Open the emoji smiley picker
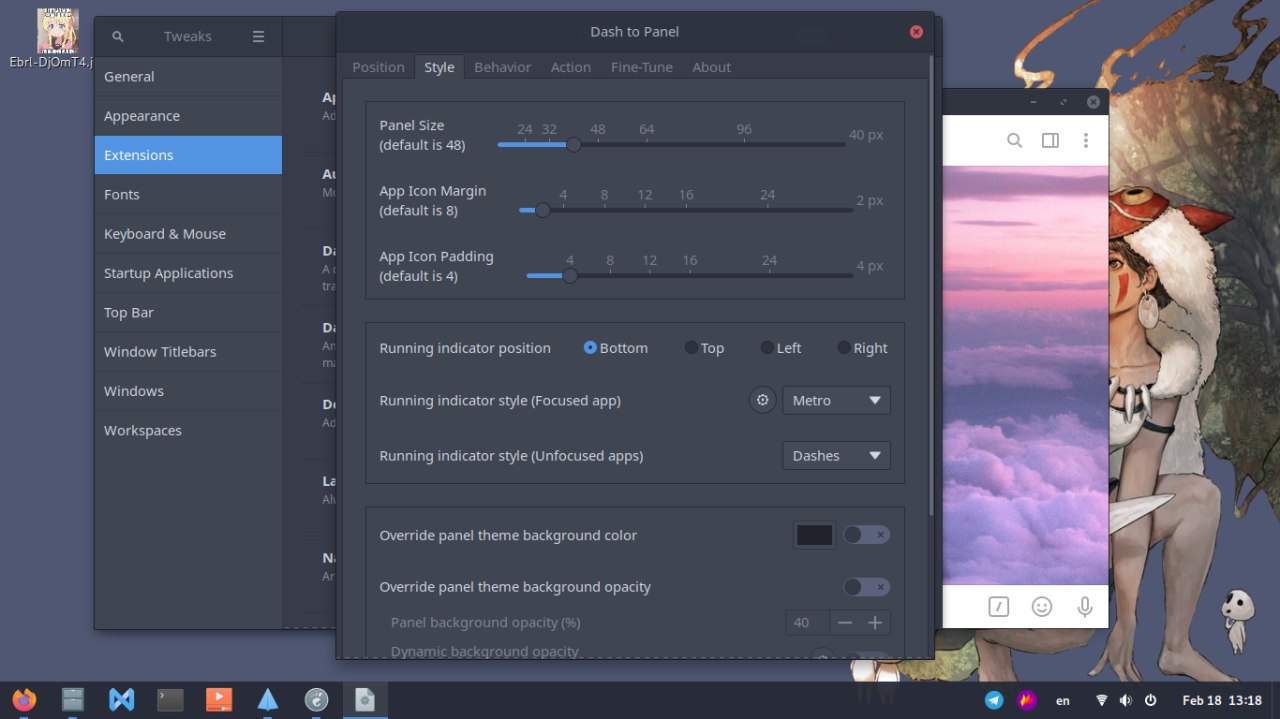1280x719 pixels. (x=1042, y=606)
